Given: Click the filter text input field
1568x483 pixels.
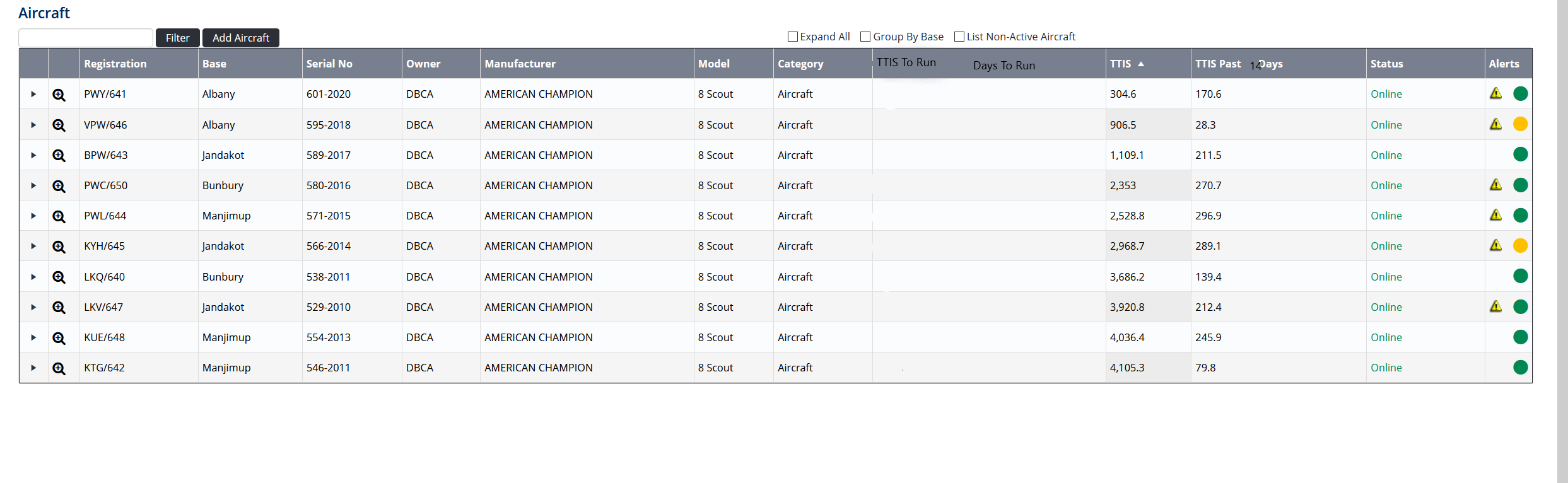Looking at the screenshot, I should [86, 38].
